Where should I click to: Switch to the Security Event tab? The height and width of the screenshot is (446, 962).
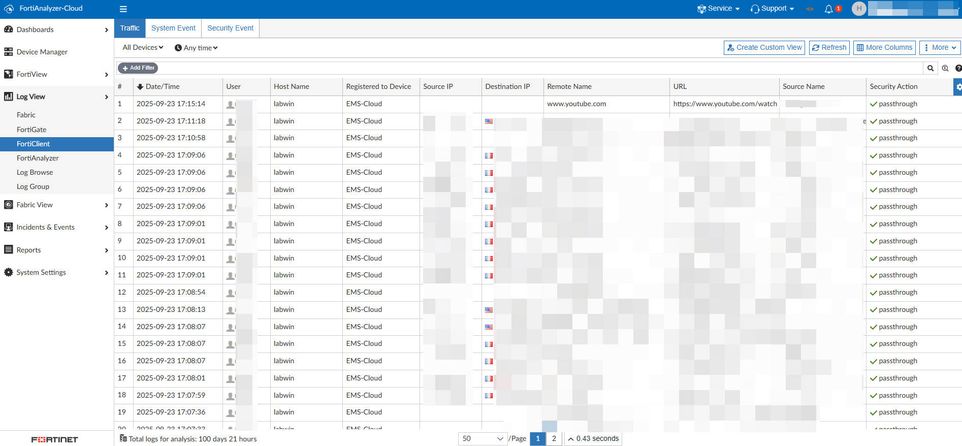click(231, 28)
